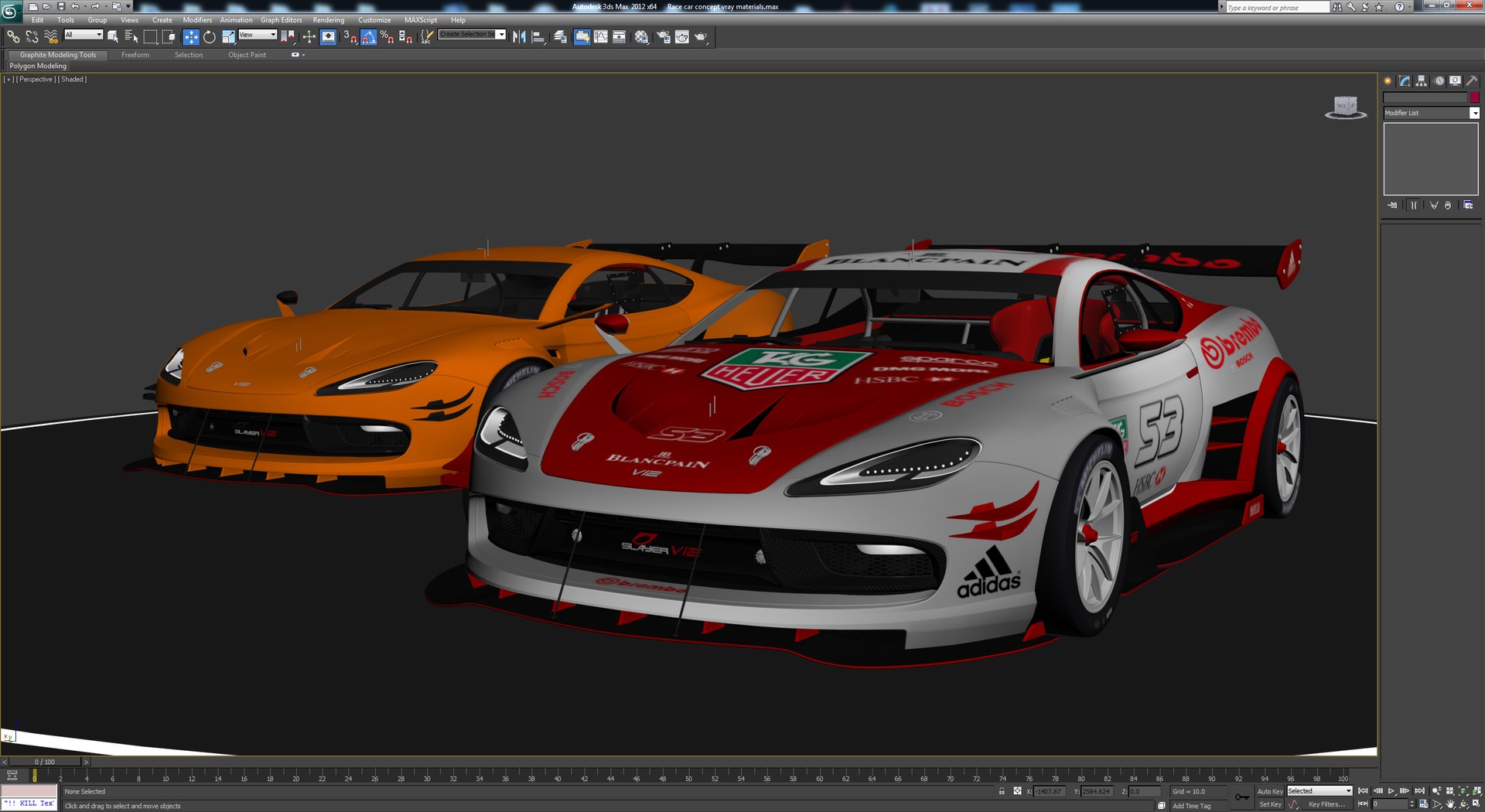Screen dimensions: 1485x812
Task: Expand the Modifier List dropdown
Action: [x=1474, y=113]
